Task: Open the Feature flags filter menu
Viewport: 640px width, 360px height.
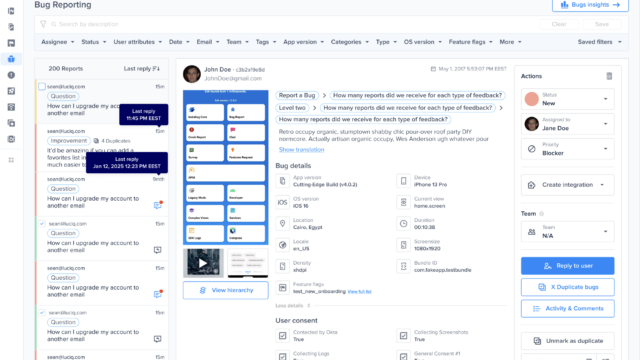Action: click(x=470, y=42)
